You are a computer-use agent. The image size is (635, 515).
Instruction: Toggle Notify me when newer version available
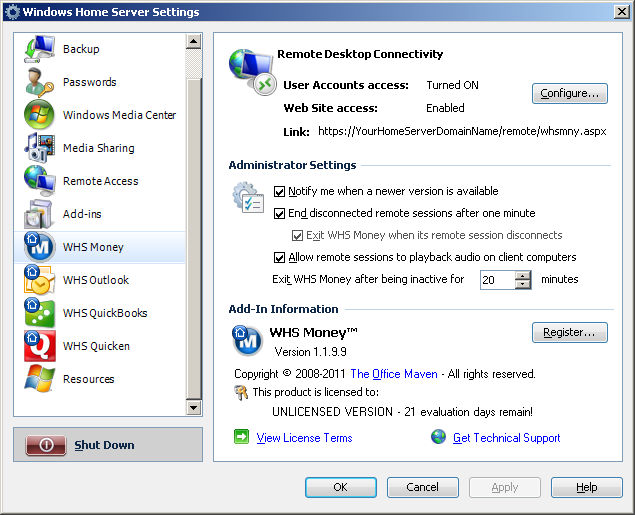pos(279,192)
